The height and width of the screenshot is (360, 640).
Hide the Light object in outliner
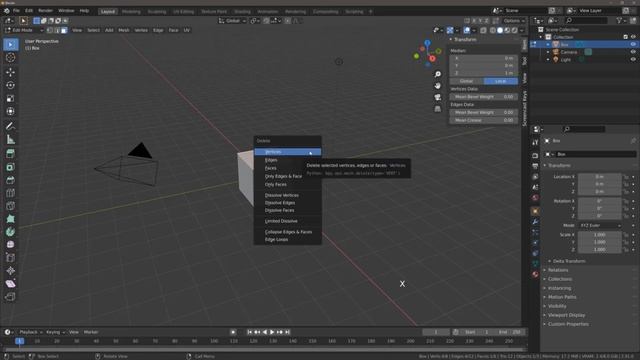coord(633,60)
